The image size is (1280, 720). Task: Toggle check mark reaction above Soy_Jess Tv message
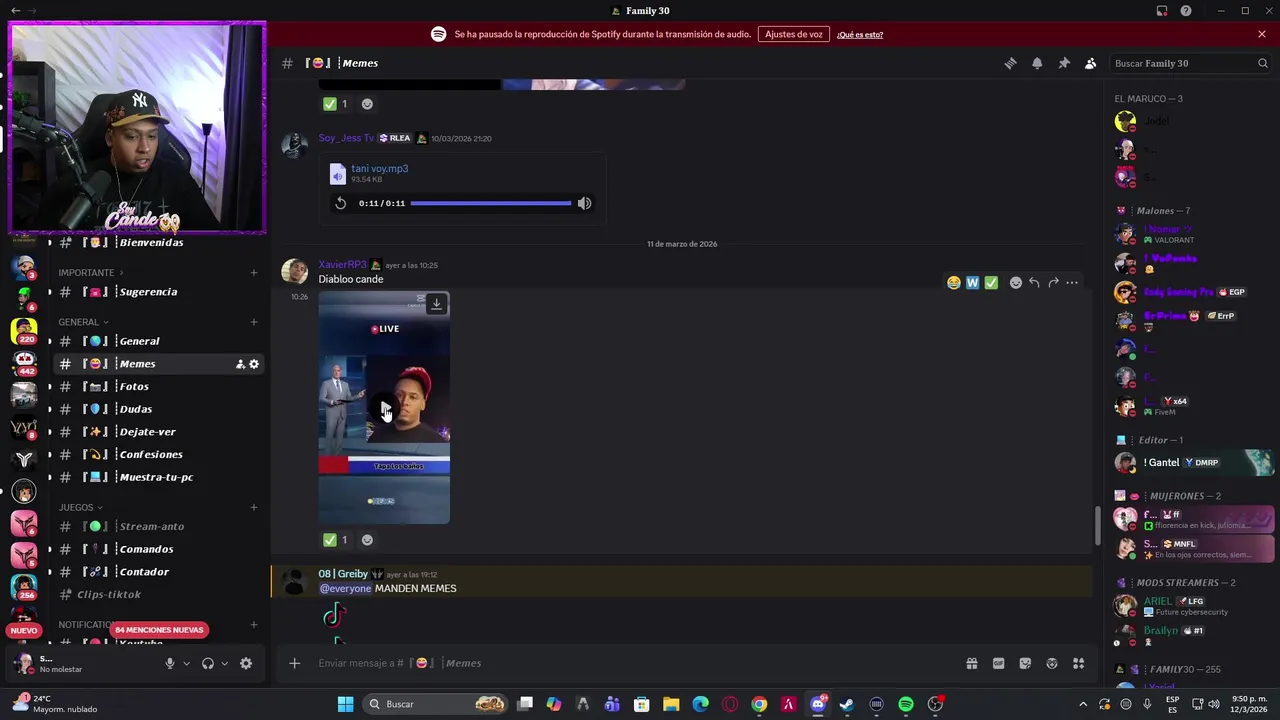point(335,104)
